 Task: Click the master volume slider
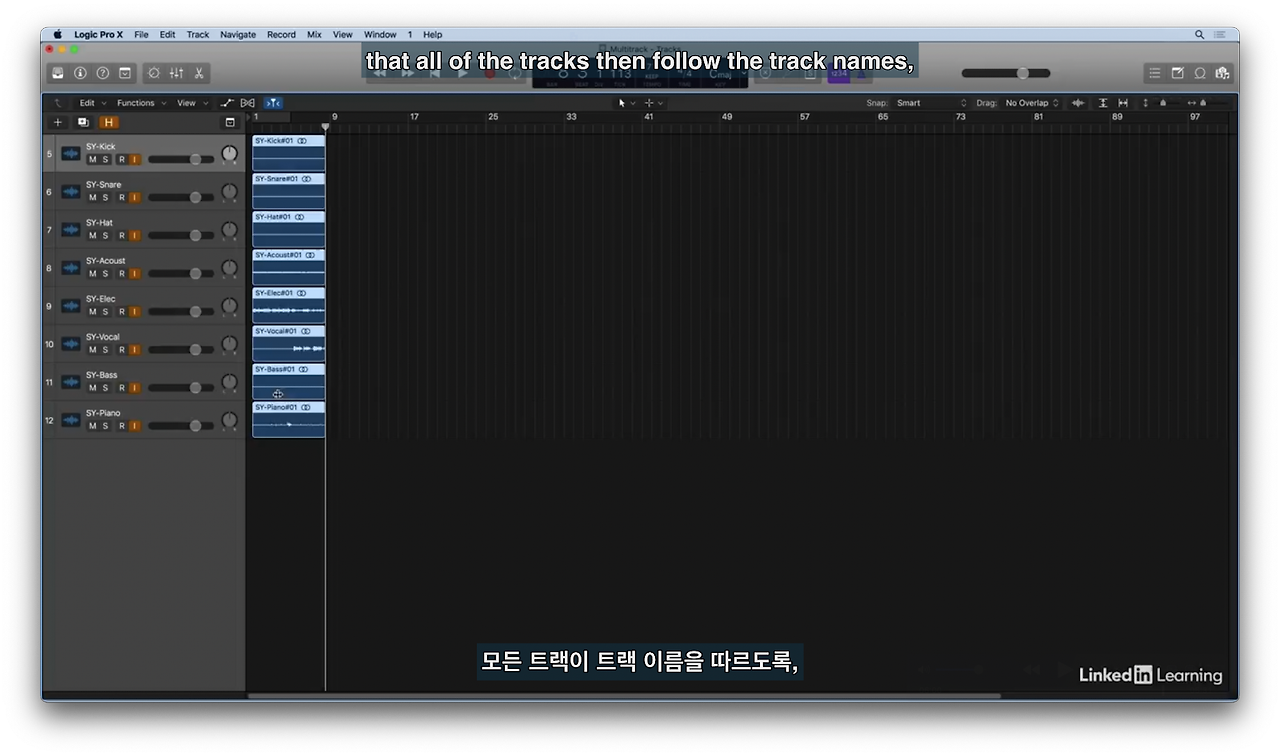[x=1006, y=73]
